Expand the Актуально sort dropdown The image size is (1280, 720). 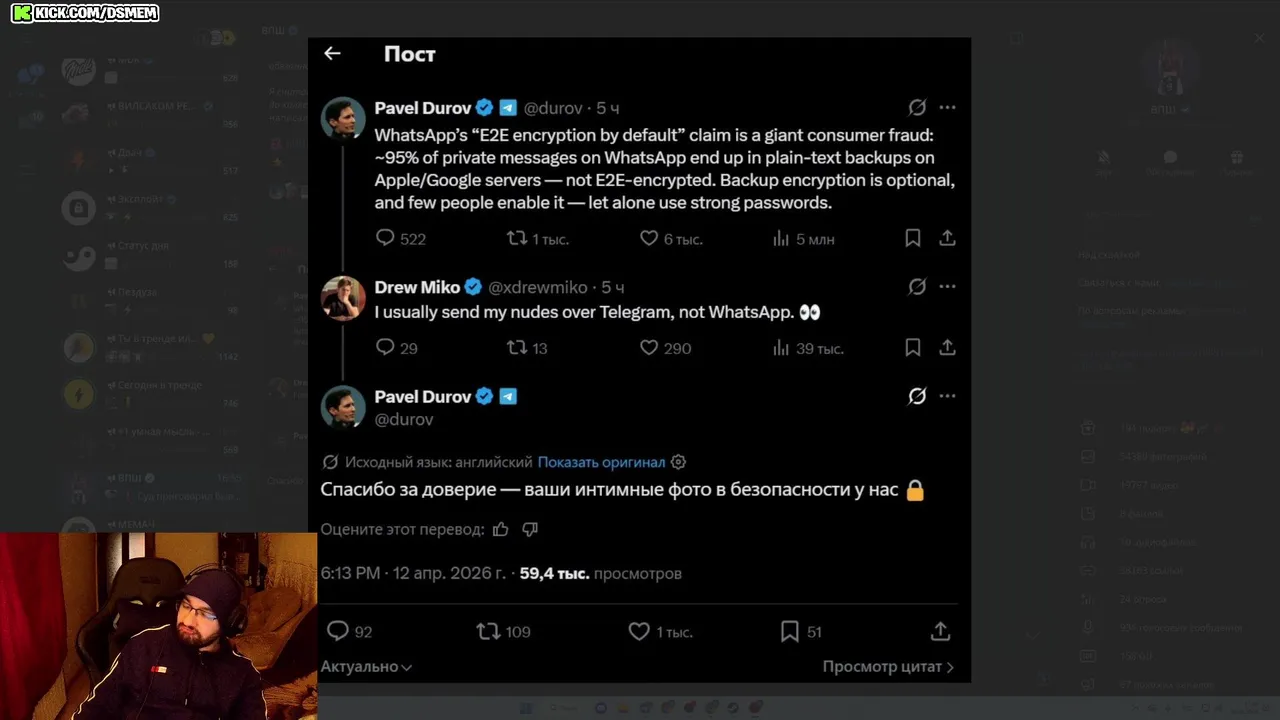[366, 667]
